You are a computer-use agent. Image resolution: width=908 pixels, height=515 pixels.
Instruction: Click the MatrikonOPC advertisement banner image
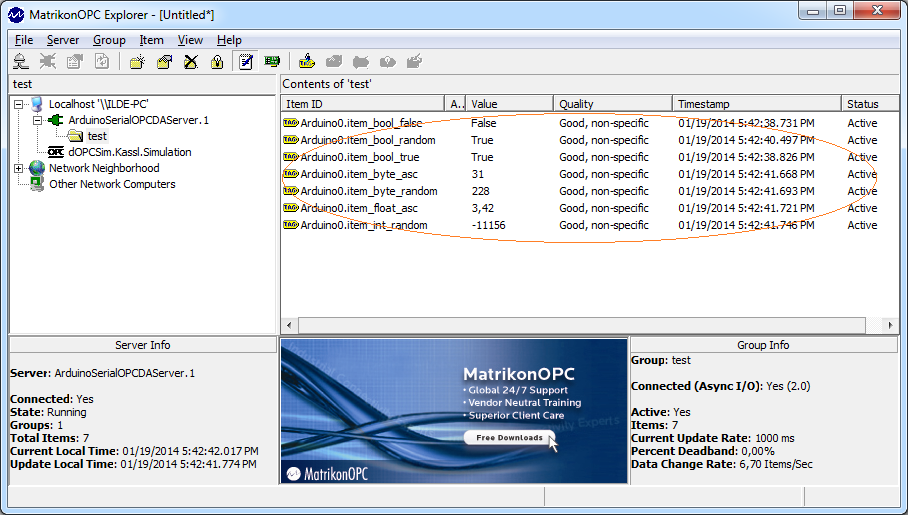(454, 411)
